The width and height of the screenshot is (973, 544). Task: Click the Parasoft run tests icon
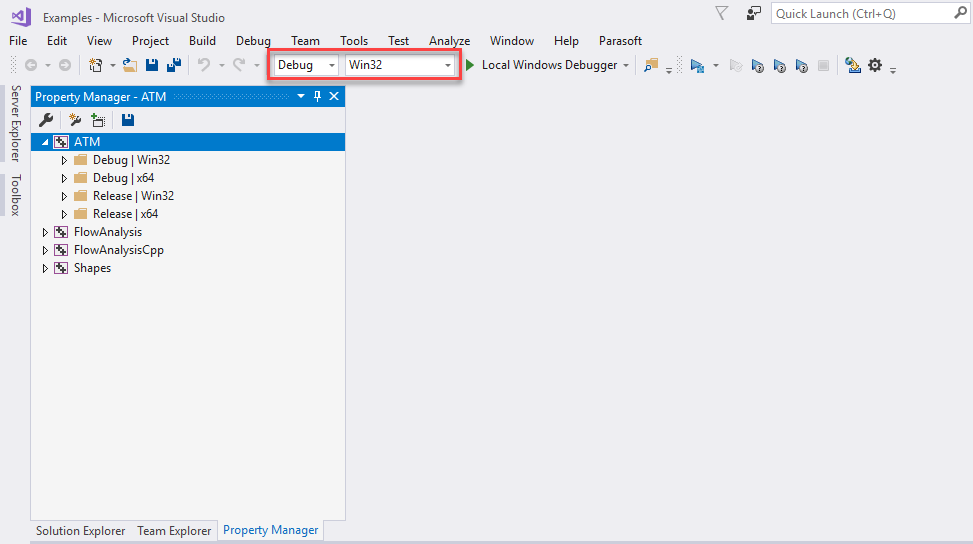pos(697,66)
